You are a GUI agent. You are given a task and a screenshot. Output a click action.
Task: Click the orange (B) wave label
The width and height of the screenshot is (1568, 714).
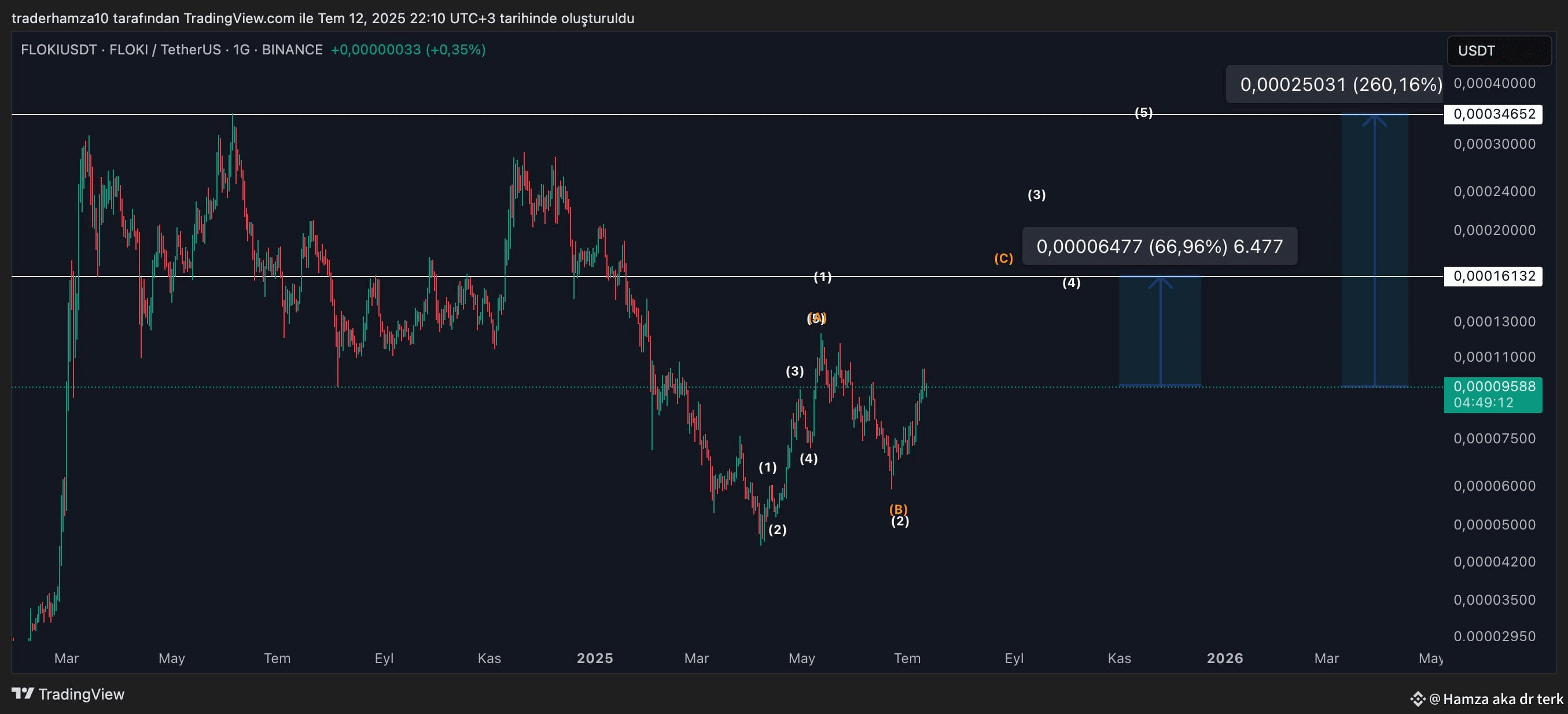pos(899,509)
